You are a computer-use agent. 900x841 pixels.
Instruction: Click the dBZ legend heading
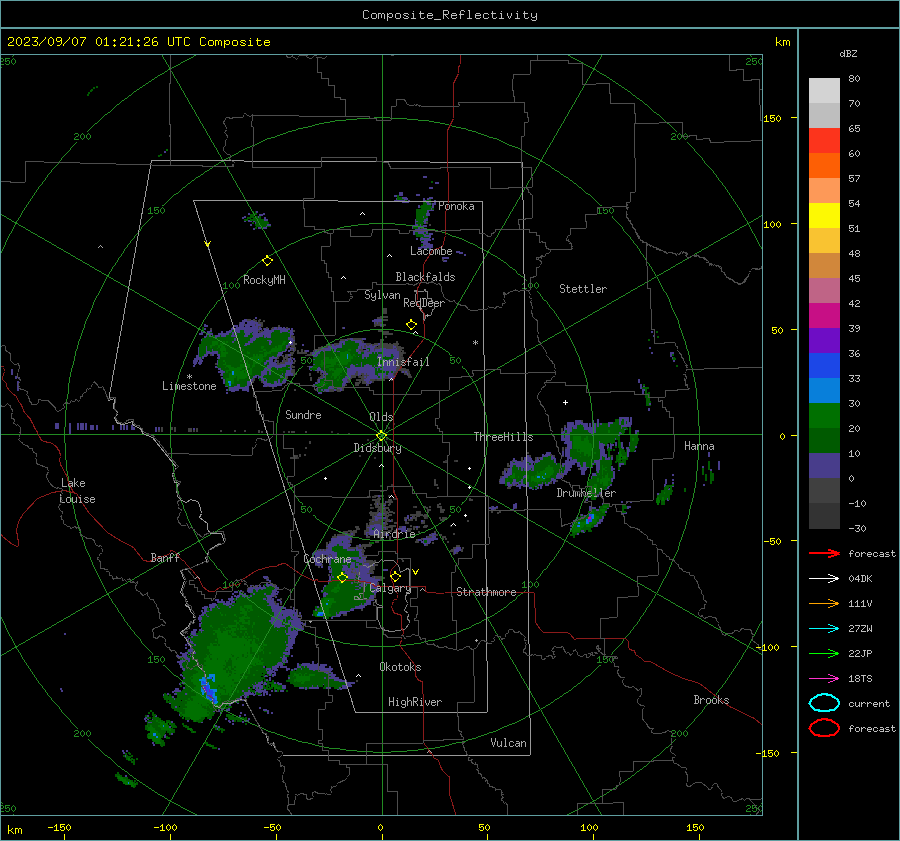(848, 53)
